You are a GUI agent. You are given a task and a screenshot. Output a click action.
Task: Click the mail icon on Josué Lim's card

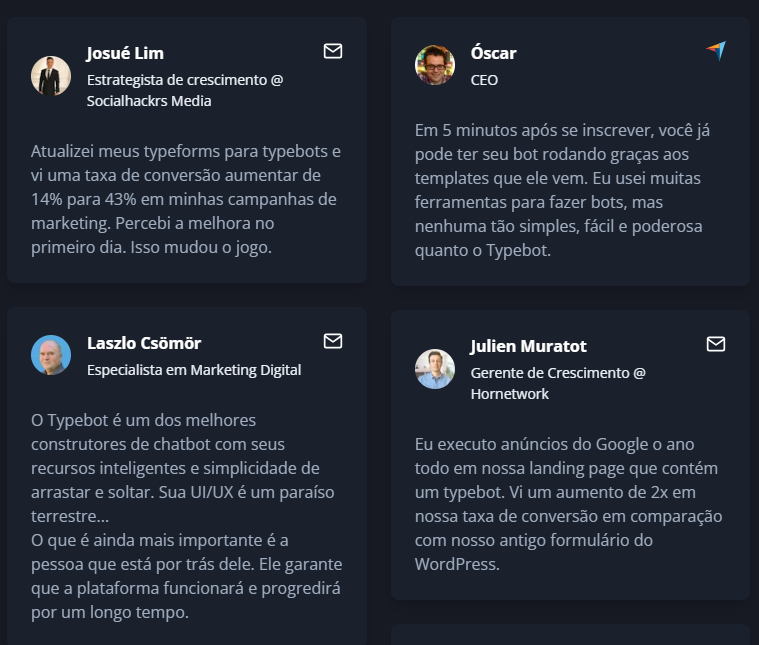[x=333, y=51]
